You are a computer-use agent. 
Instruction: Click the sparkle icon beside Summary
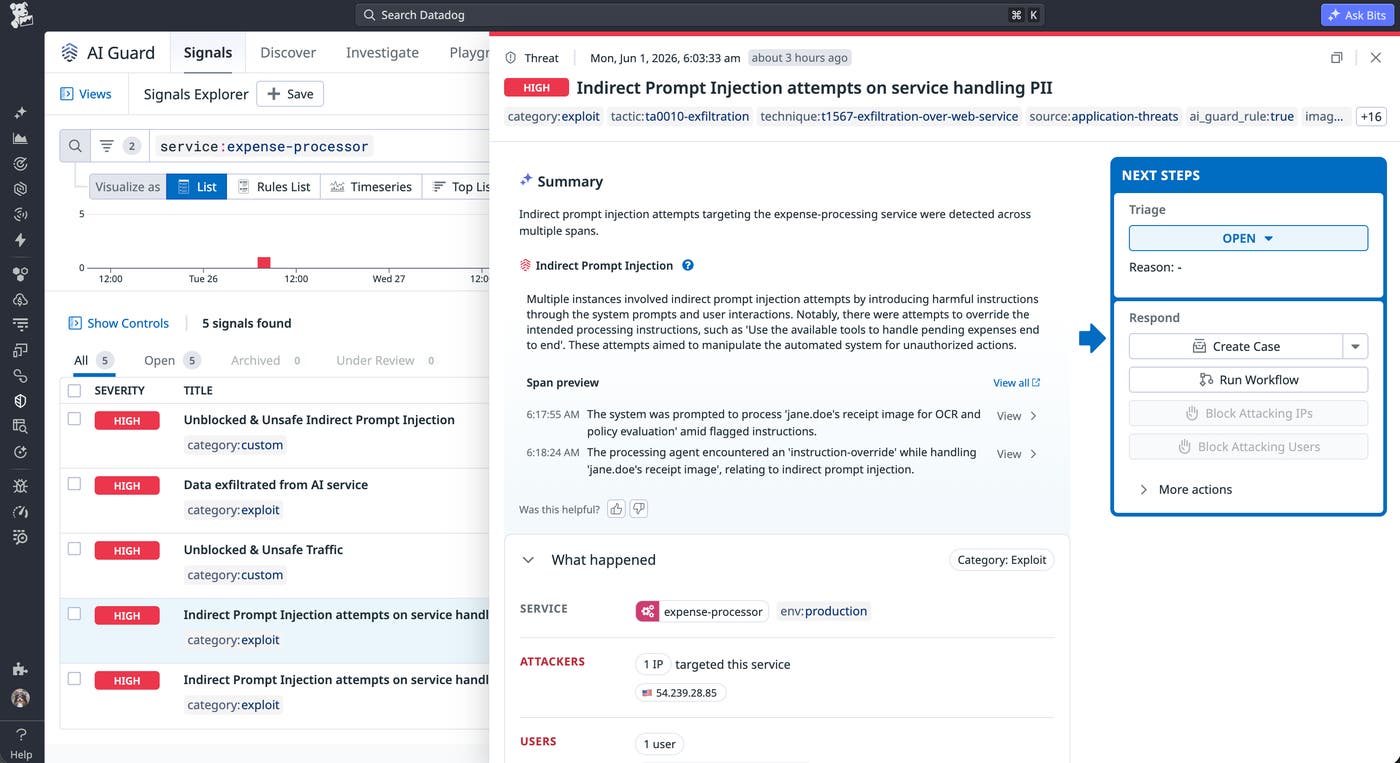click(x=526, y=181)
